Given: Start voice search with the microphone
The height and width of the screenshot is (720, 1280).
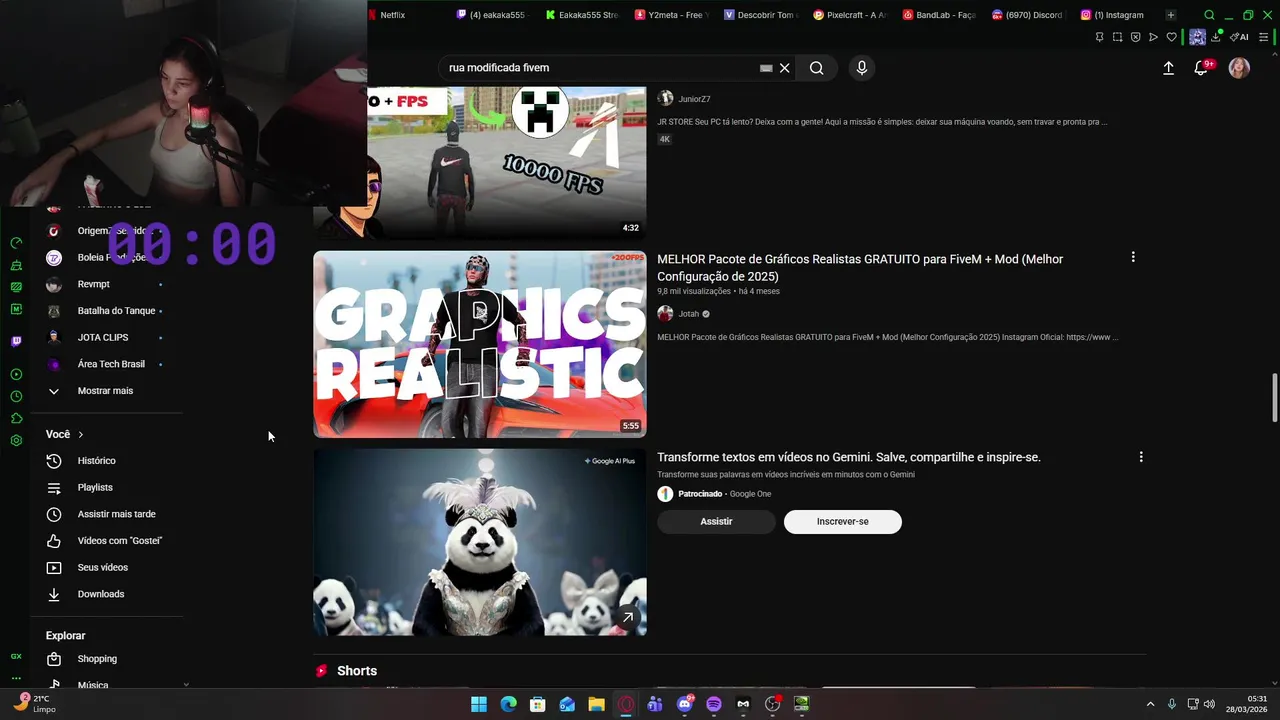Looking at the screenshot, I should pos(862,68).
